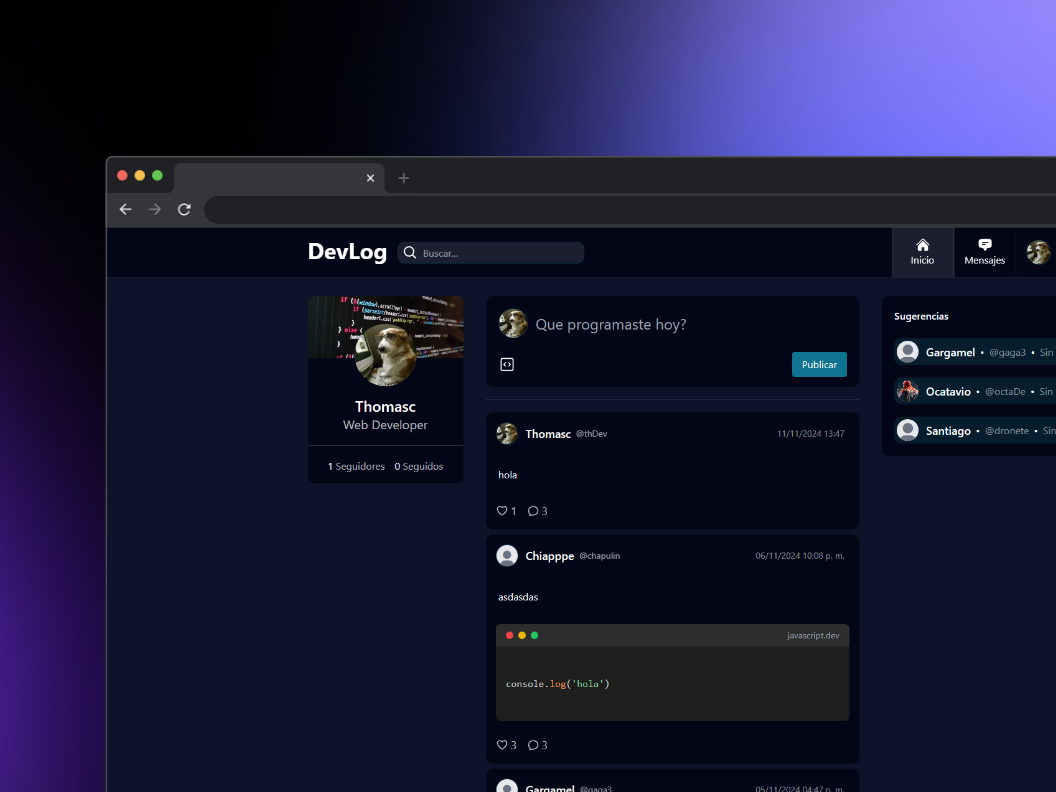1056x792 pixels.
Task: Reload the page with the refresh icon
Action: [x=184, y=209]
